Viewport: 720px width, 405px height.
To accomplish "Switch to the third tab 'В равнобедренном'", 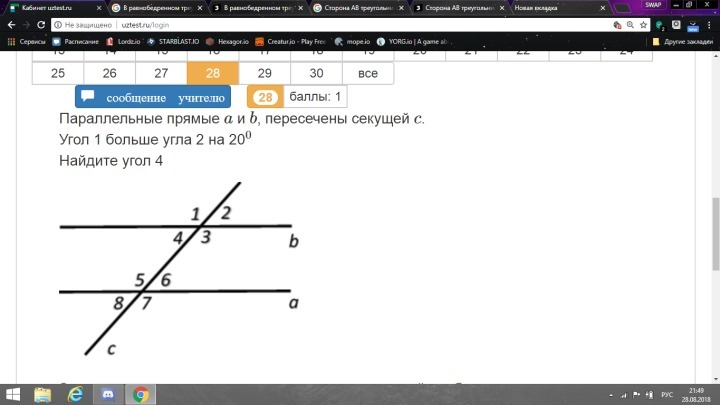I will [255, 8].
